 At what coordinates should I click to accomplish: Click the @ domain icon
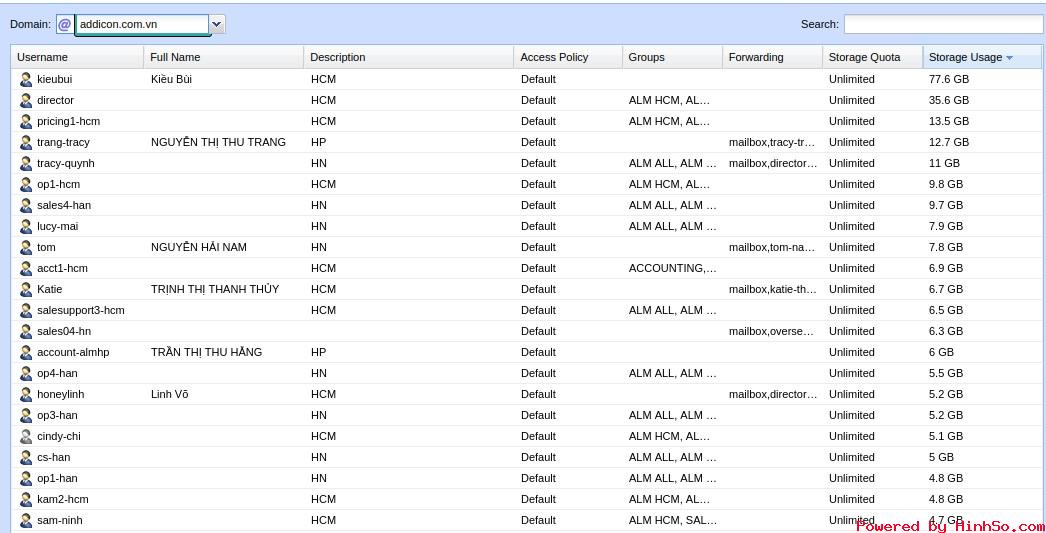coord(65,25)
